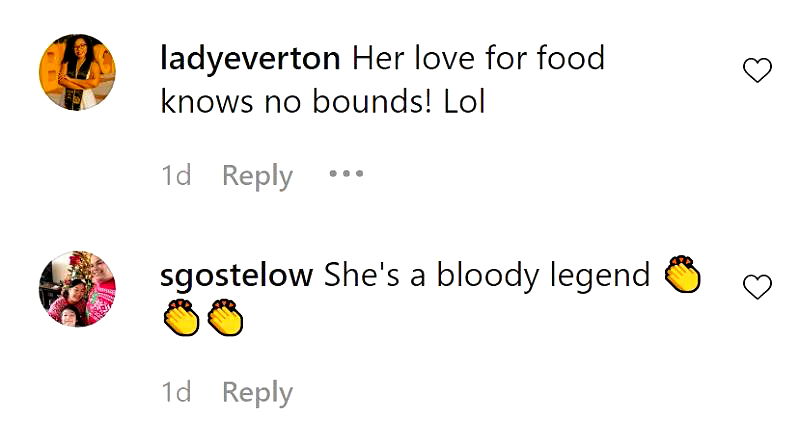View sgostelow's profile avatar

(x=77, y=288)
